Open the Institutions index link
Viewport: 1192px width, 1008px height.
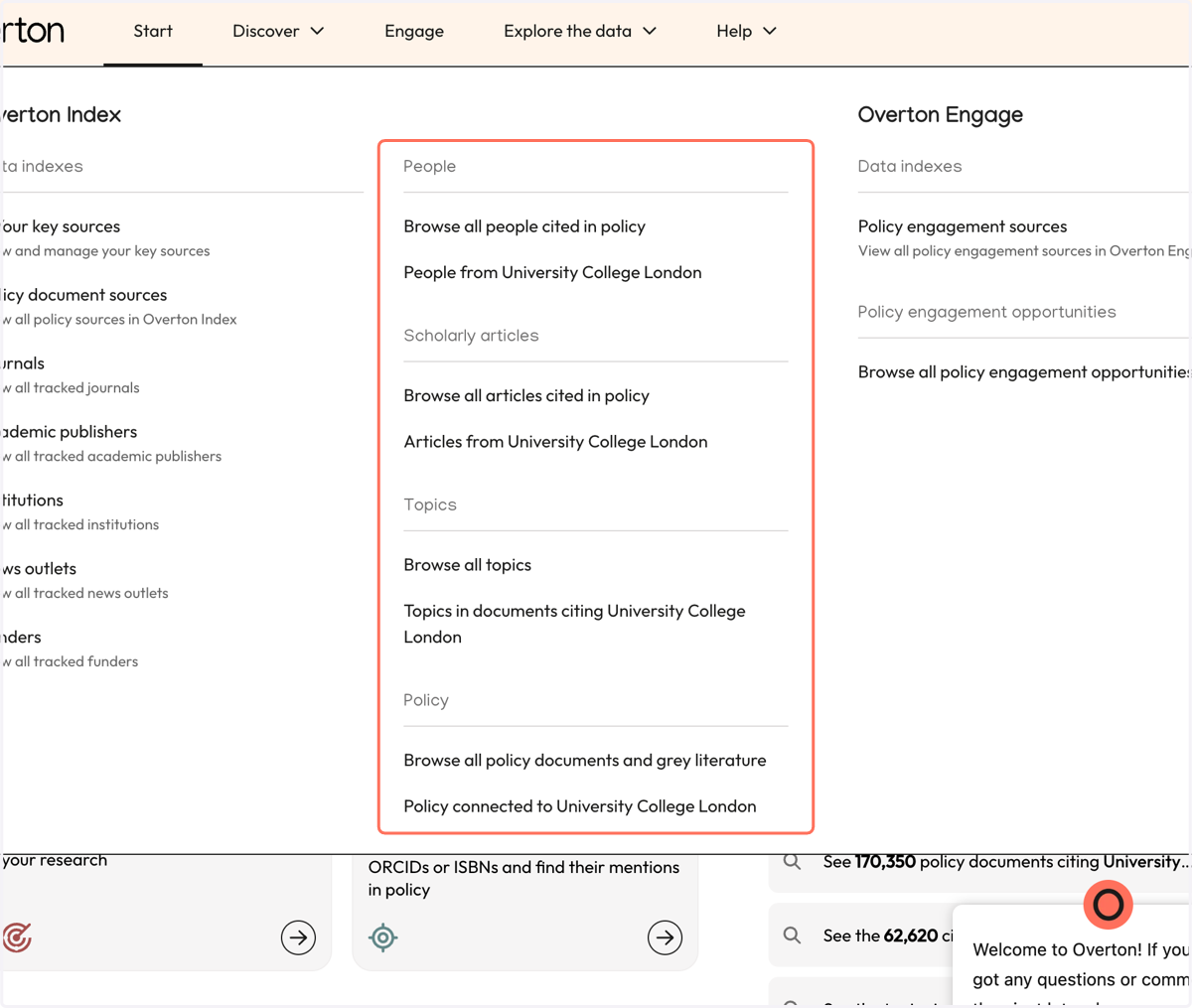click(33, 501)
